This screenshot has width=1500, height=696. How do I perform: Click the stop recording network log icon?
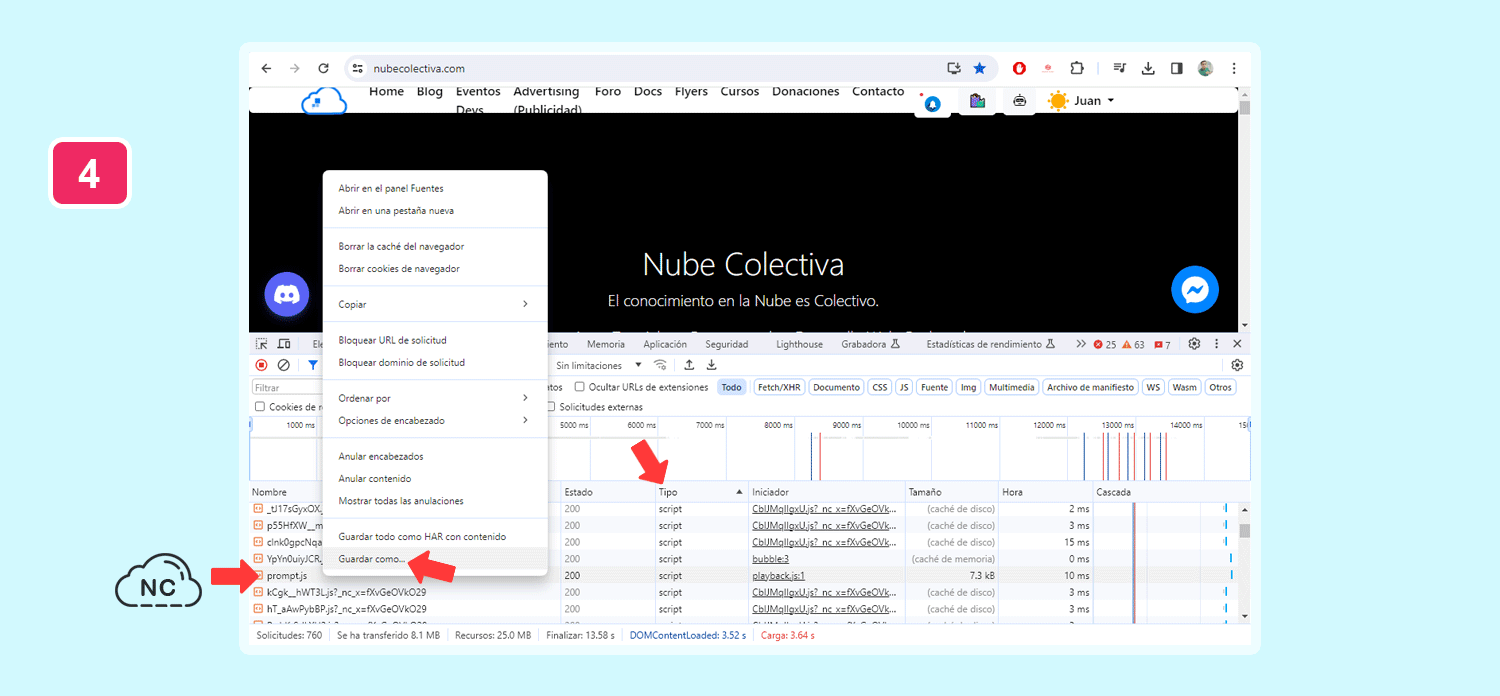[x=262, y=366]
